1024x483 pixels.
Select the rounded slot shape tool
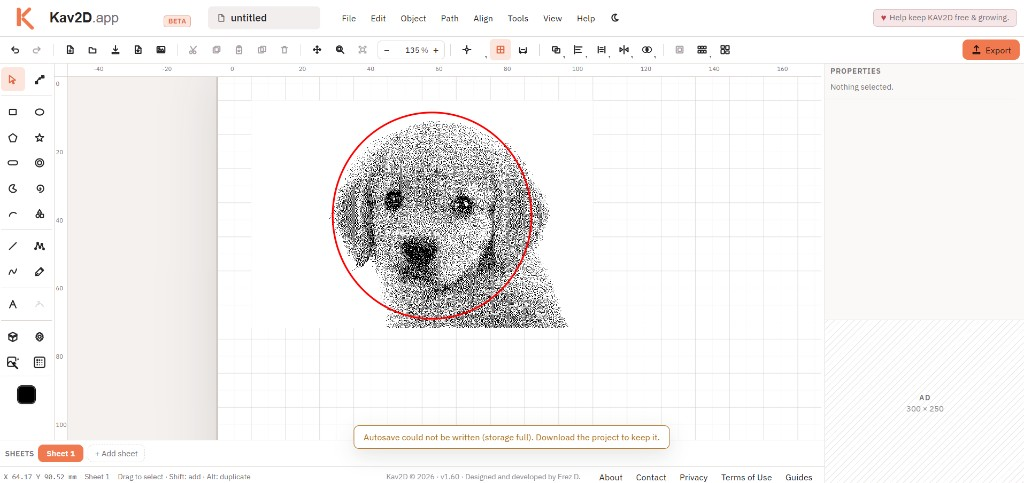click(12, 163)
